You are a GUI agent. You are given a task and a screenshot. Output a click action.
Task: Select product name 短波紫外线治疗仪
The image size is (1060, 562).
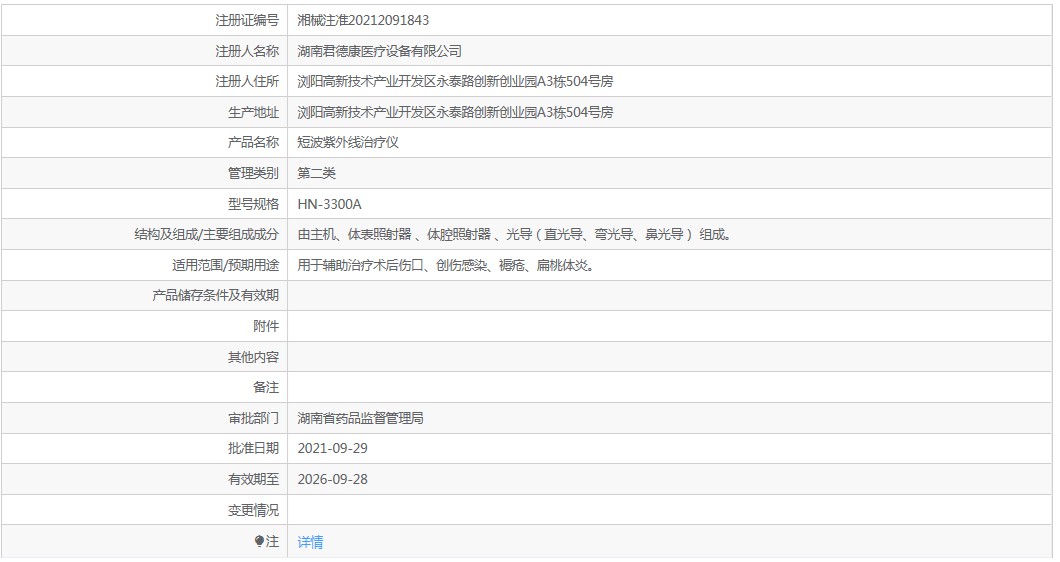348,143
